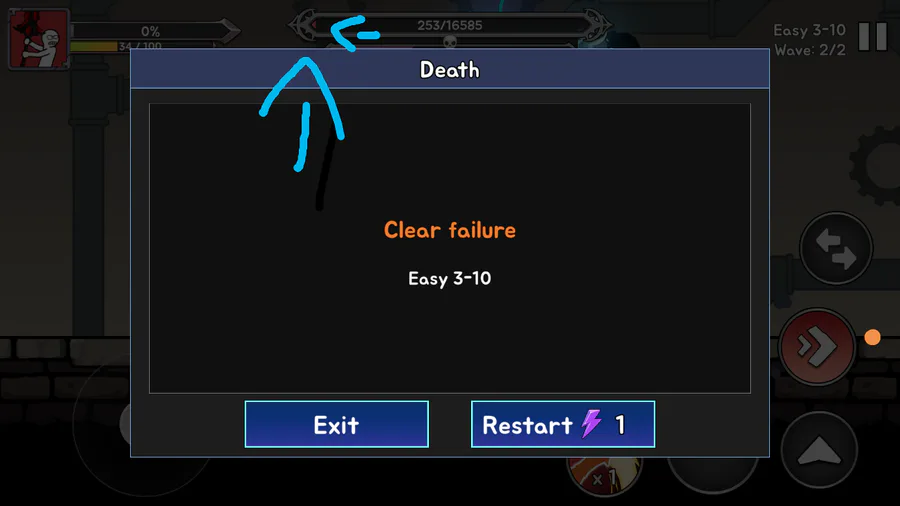Tap the jump up-arrow button
Screen dimensions: 900x506
819,449
